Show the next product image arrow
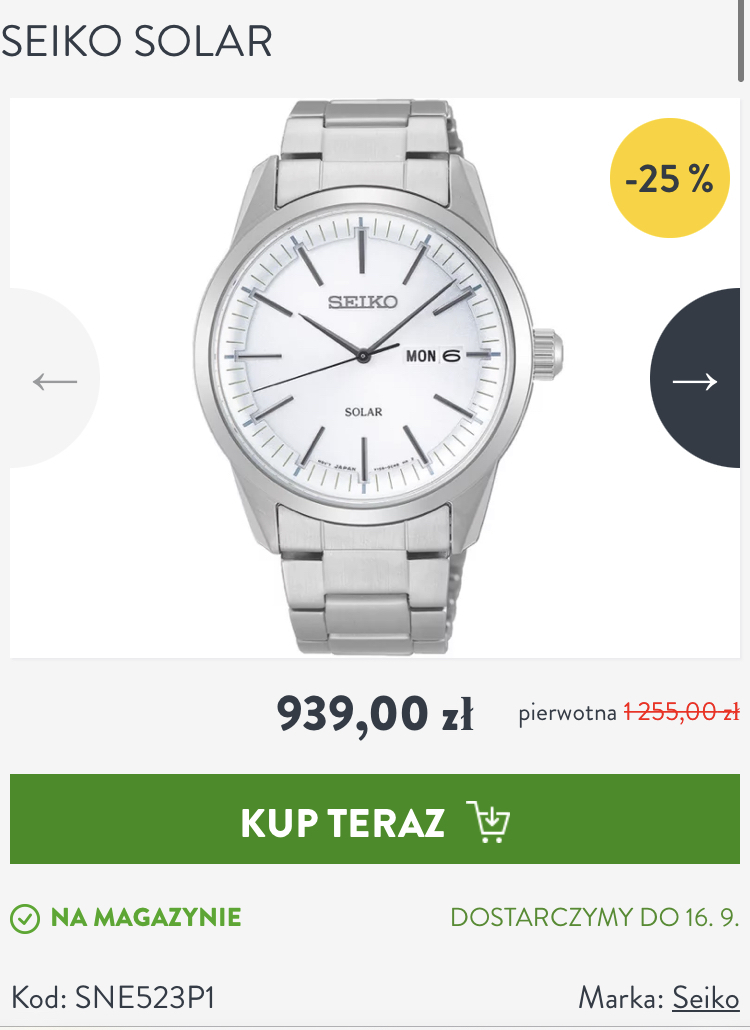This screenshot has height=1030, width=750. pyautogui.click(x=695, y=379)
